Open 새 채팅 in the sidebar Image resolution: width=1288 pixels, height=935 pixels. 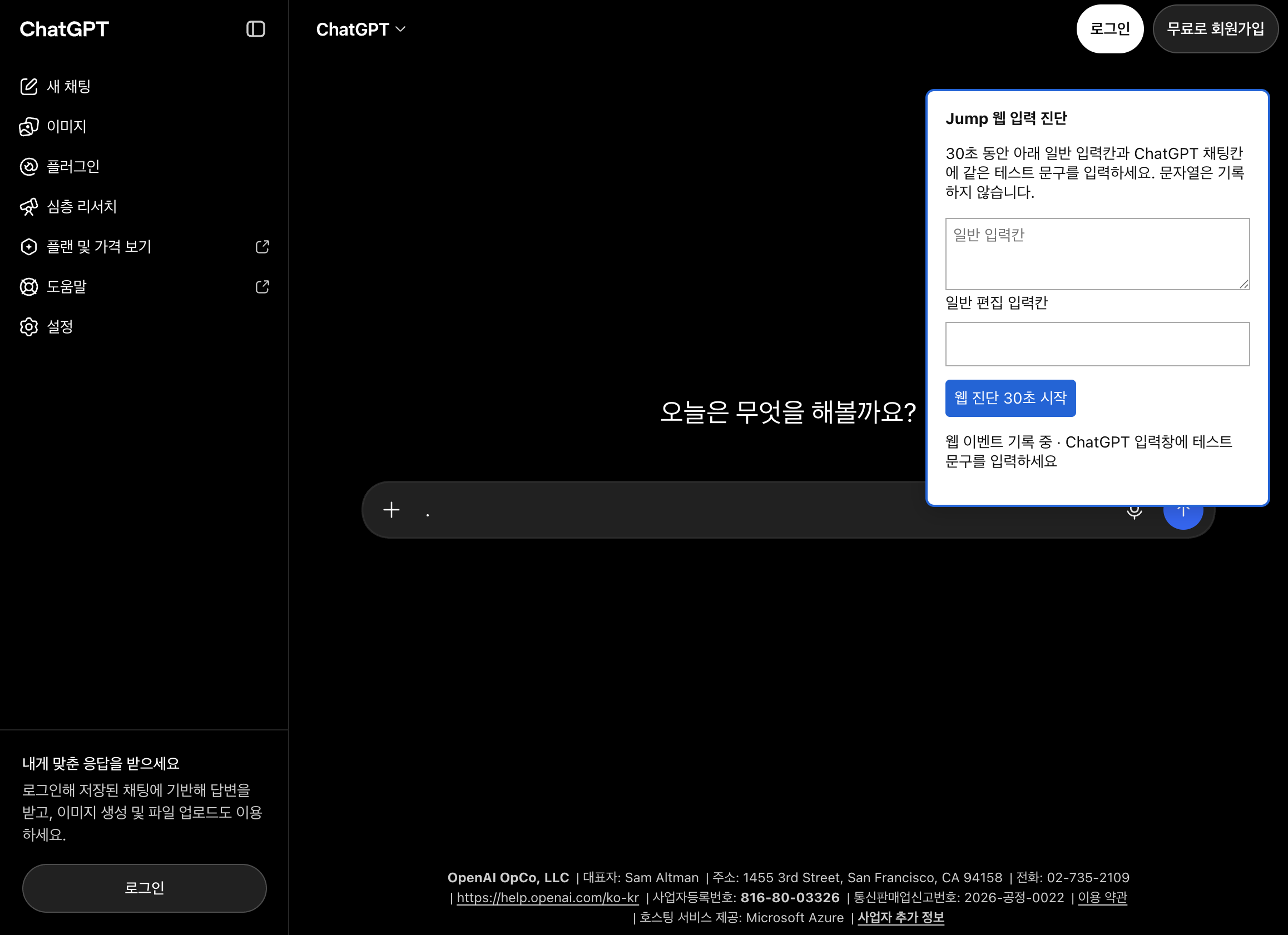144,86
